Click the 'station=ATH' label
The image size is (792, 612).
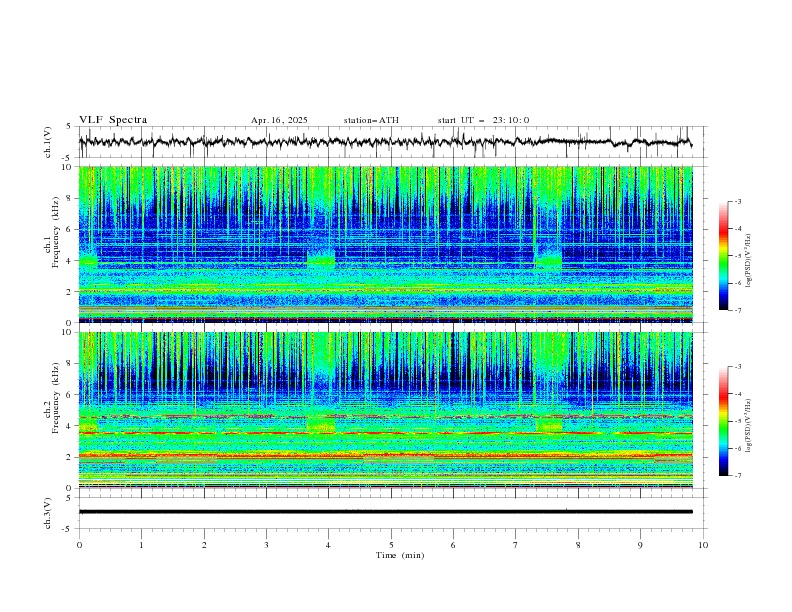[x=371, y=120]
